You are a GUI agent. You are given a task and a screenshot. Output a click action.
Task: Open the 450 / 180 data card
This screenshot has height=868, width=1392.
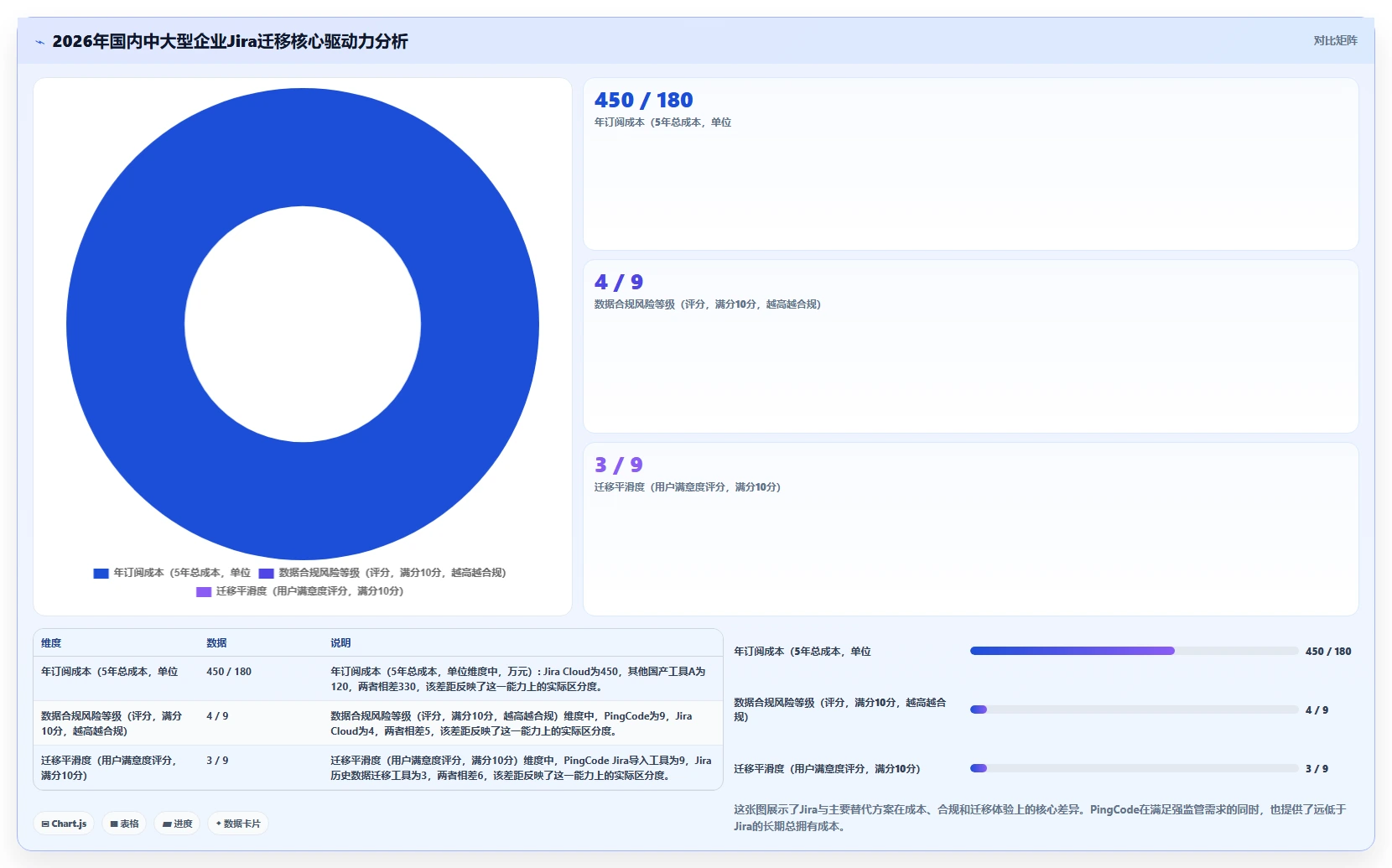click(x=970, y=164)
